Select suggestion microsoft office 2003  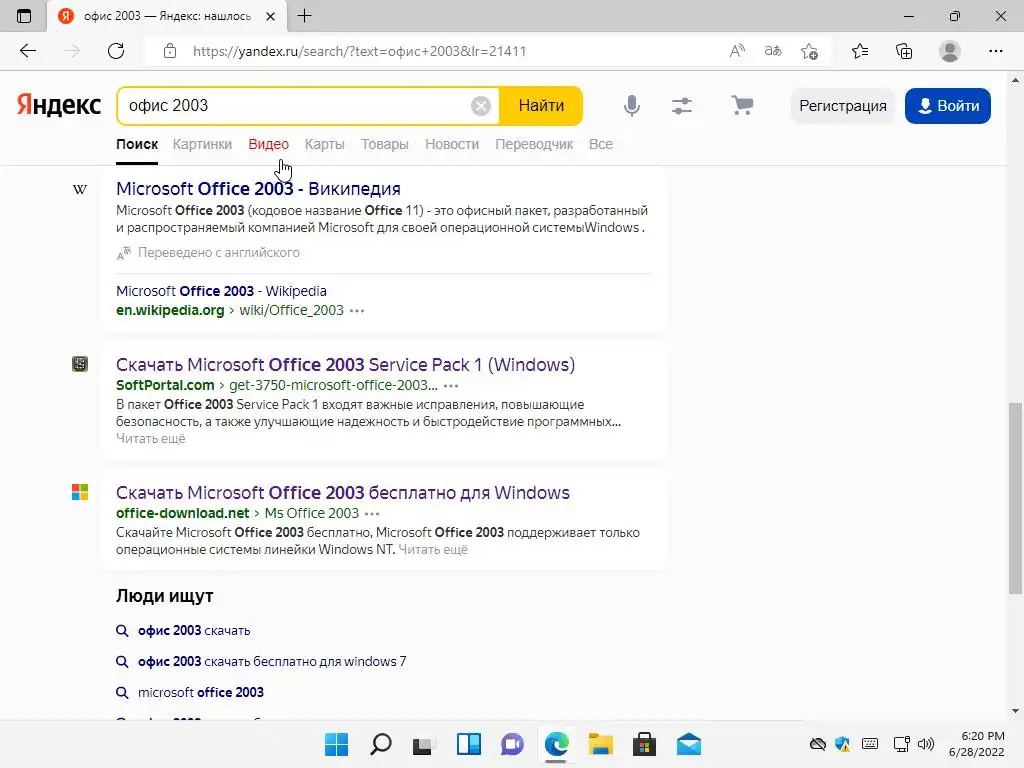[x=200, y=692]
